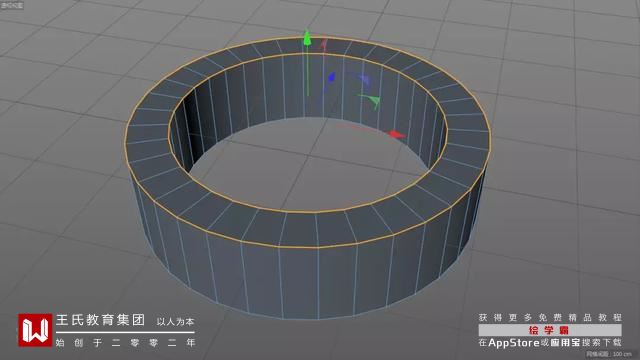Click the "100 cm" grid spacing readout
The width and height of the screenshot is (640, 360).
tap(622, 354)
